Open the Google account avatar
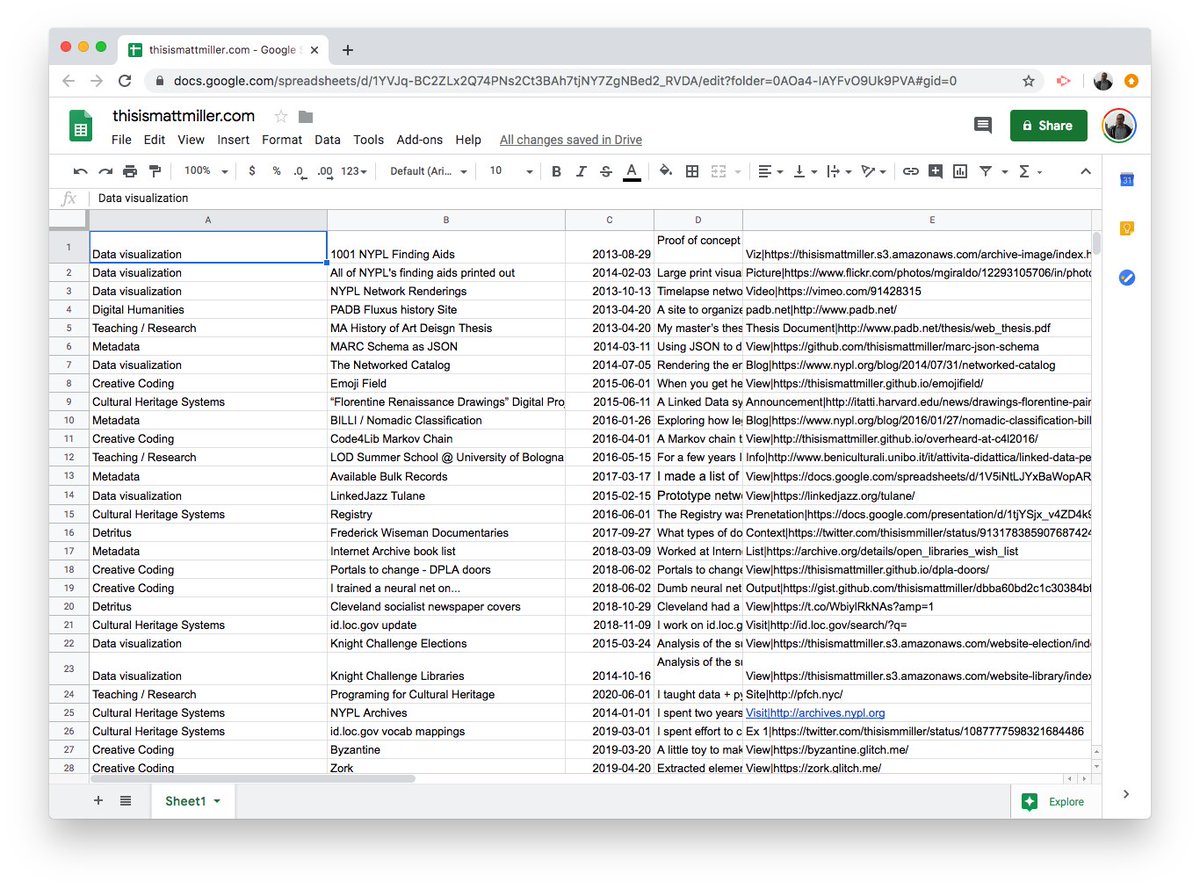The image size is (1200, 889). pos(1119,125)
